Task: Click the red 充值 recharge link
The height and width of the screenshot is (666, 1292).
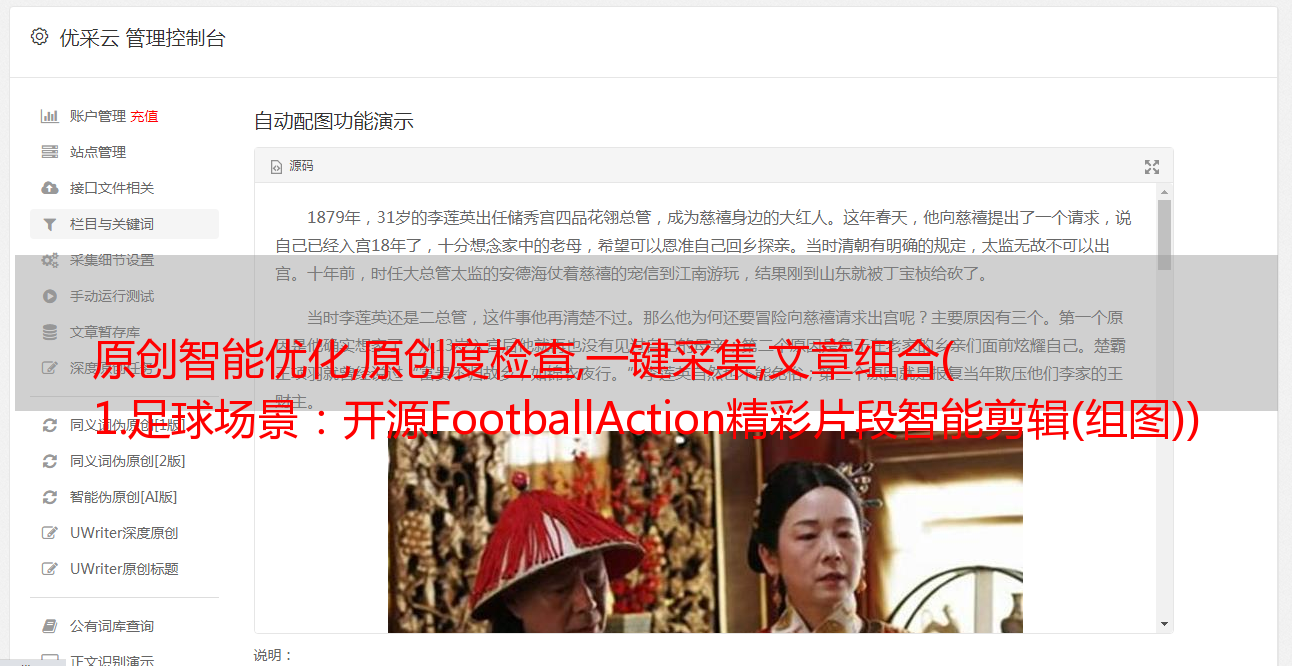Action: pos(144,116)
